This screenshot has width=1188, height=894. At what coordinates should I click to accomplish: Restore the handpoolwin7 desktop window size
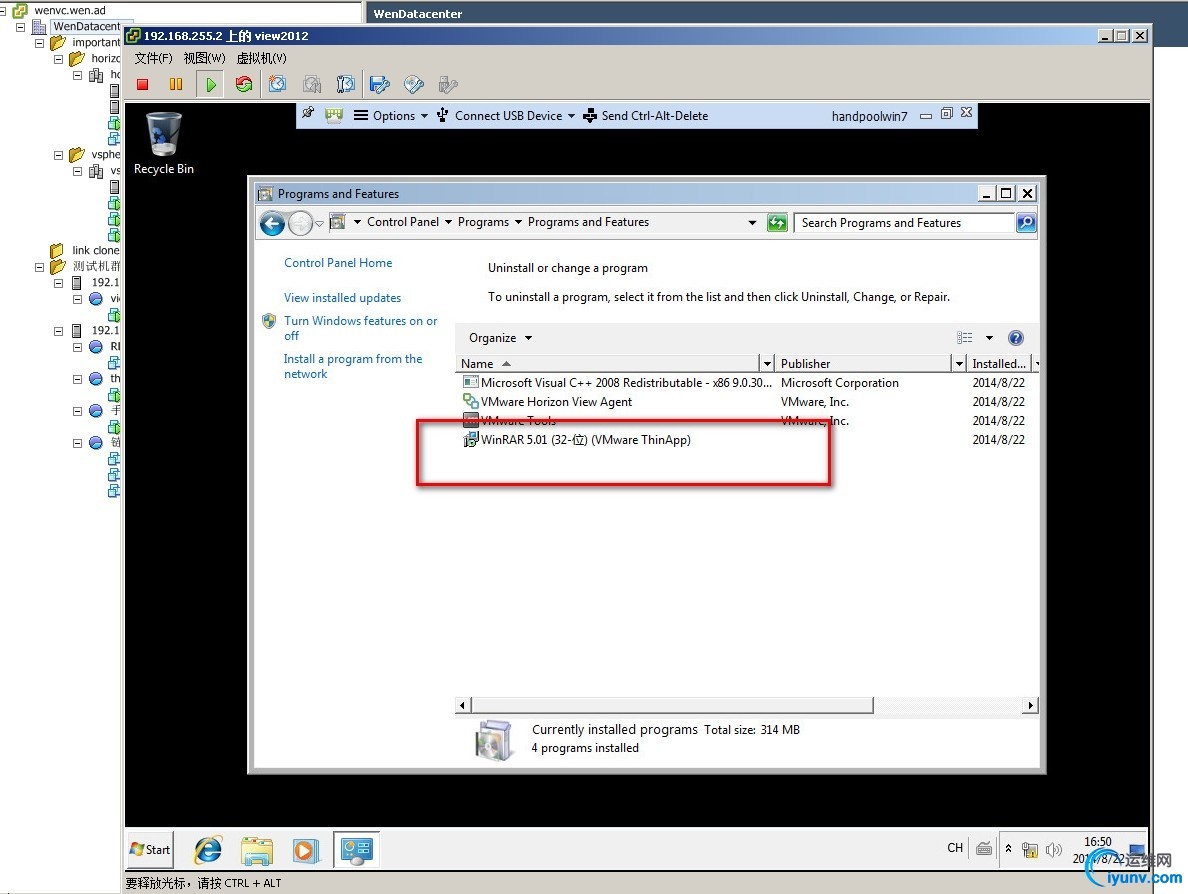(946, 114)
